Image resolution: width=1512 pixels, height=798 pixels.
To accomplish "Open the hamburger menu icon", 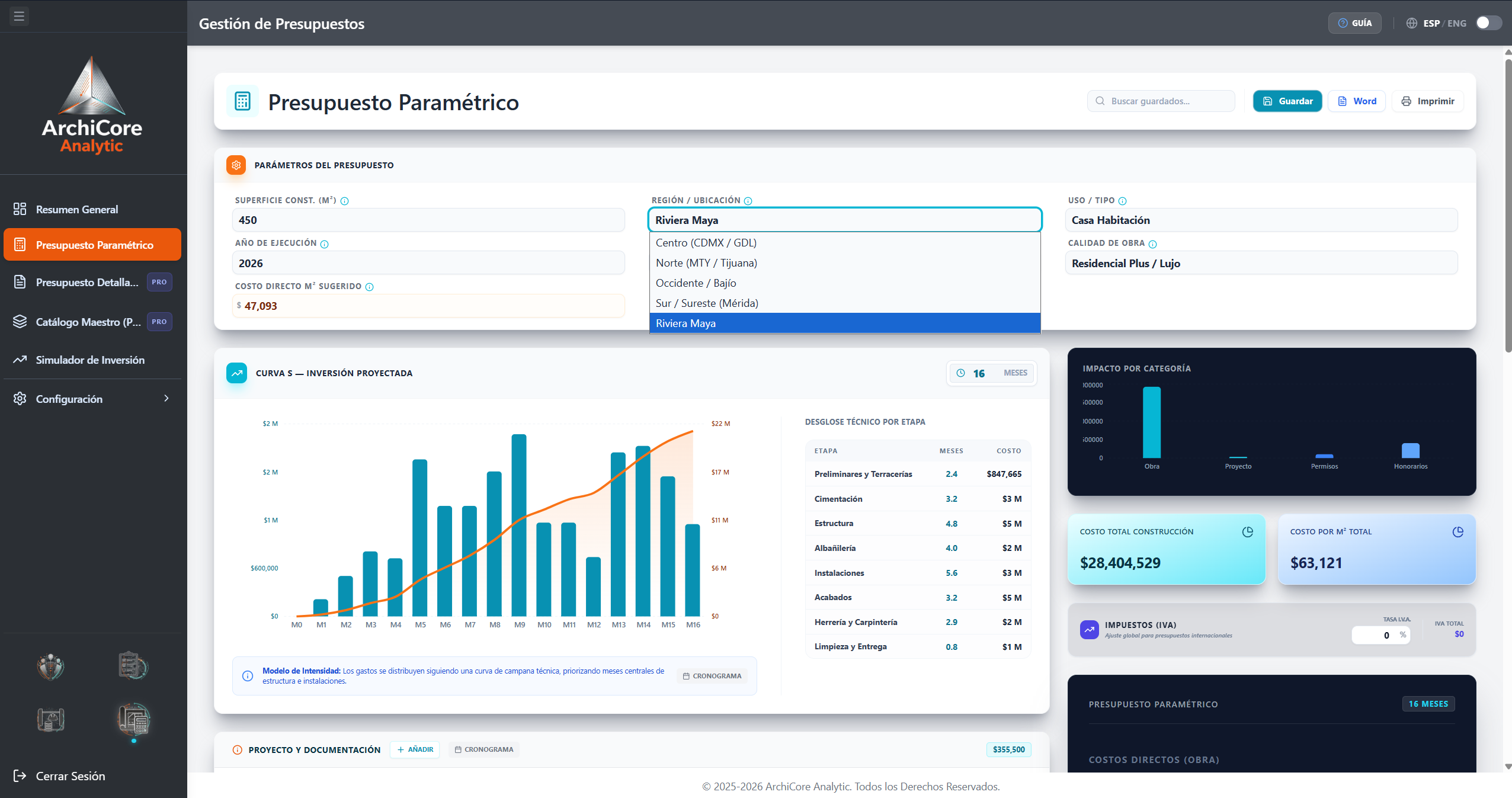I will (x=19, y=16).
